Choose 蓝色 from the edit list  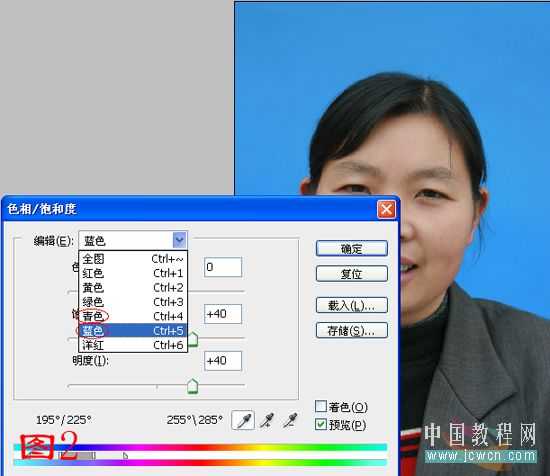pos(133,331)
